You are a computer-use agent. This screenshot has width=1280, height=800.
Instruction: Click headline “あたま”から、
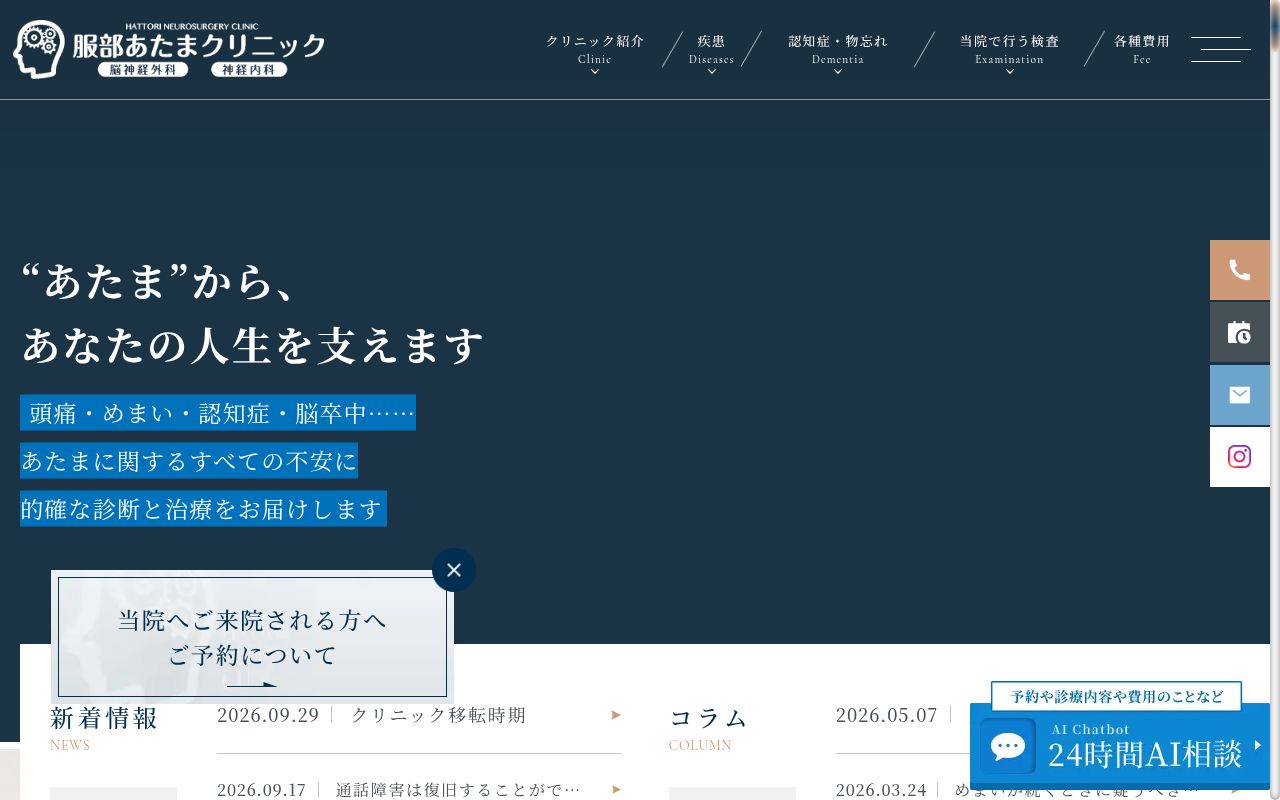[160, 282]
